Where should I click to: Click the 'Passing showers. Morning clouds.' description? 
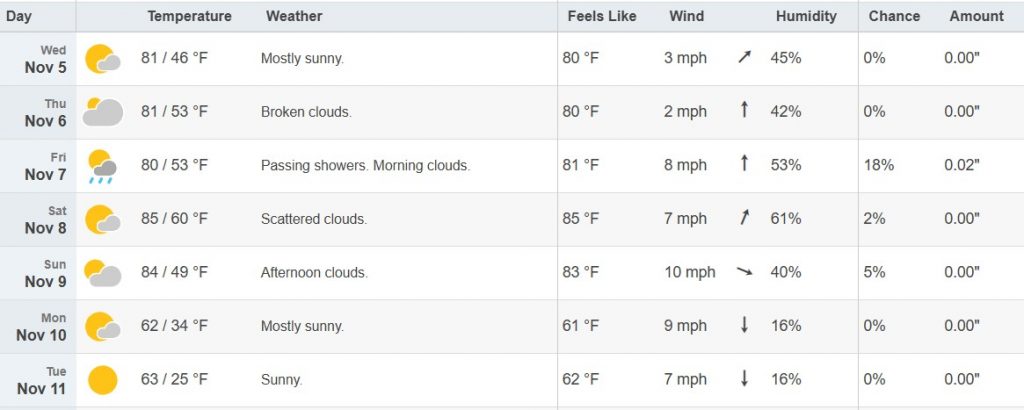pyautogui.click(x=365, y=165)
